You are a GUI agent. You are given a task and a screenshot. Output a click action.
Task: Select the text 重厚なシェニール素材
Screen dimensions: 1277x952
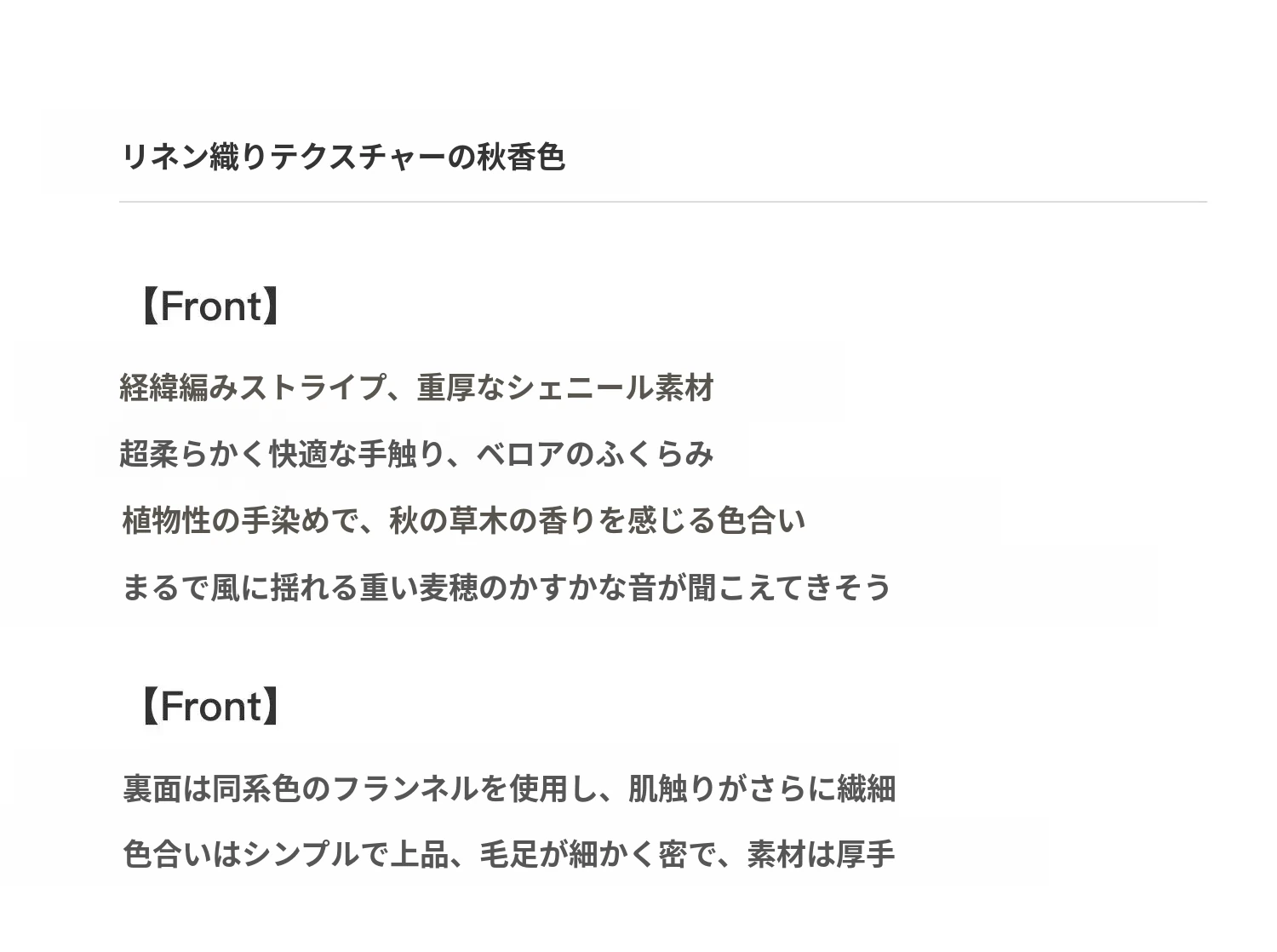click(565, 388)
